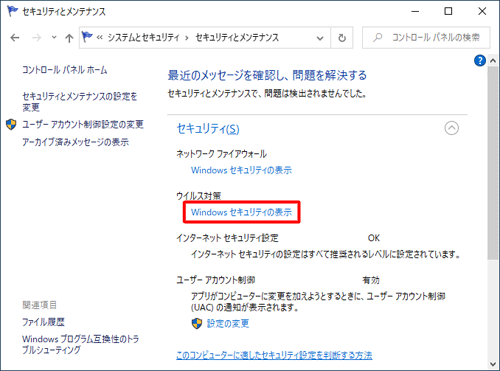
Task: Click title bar flag icon
Action: [12, 11]
